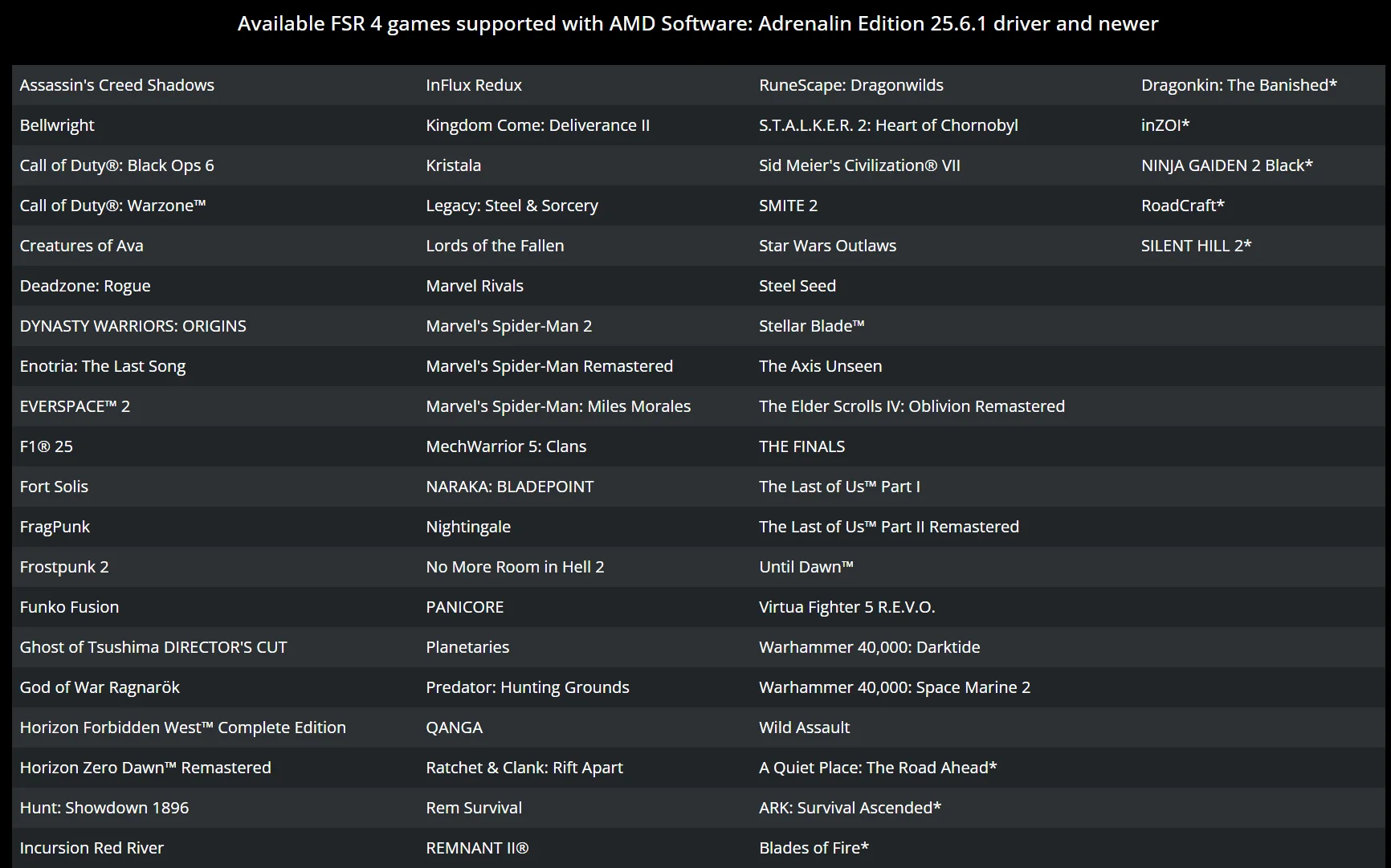Image resolution: width=1391 pixels, height=868 pixels.
Task: Click "NARAKA: BLADEPOINT" in the table
Action: click(510, 487)
